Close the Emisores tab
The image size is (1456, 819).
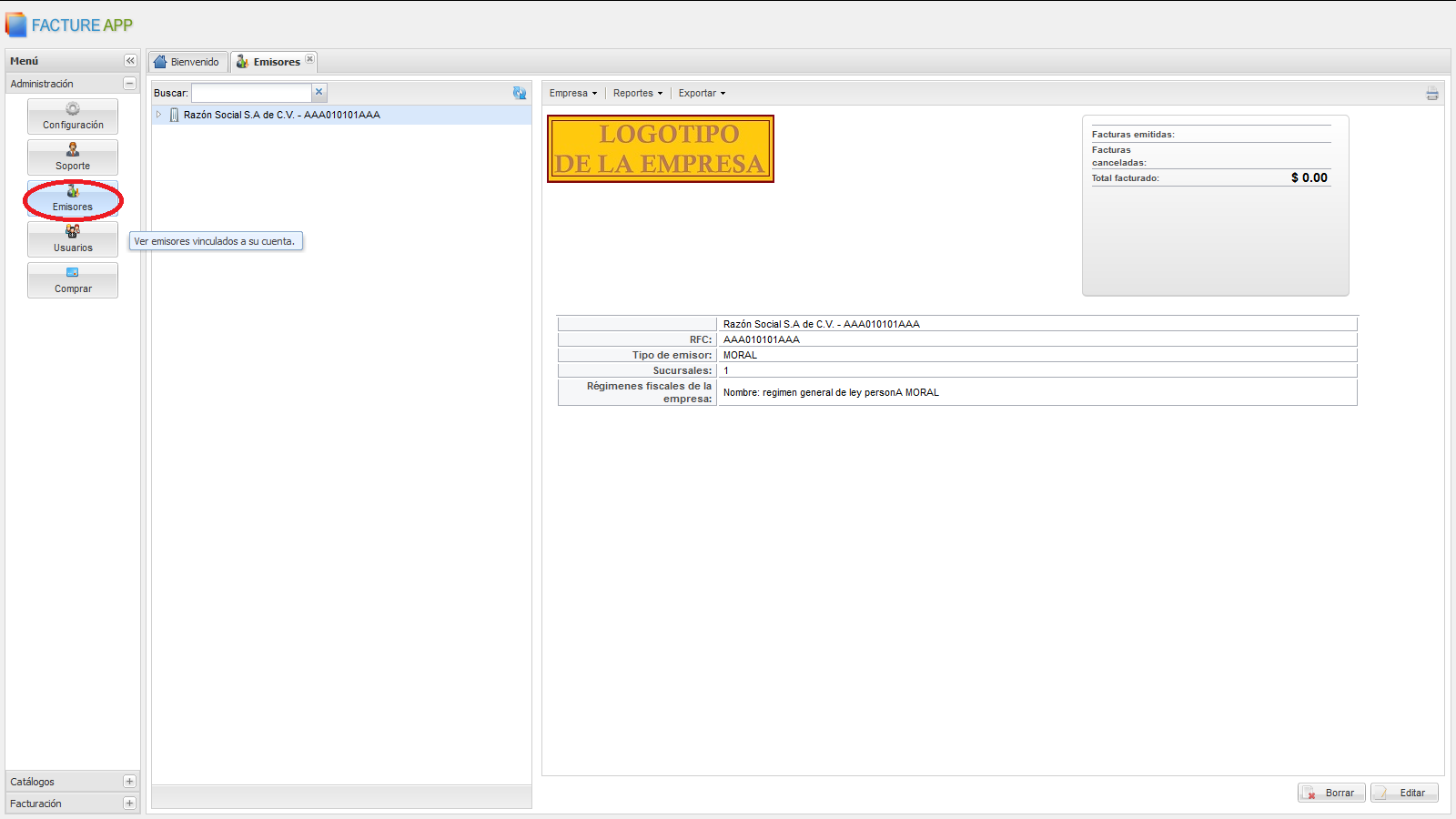310,59
